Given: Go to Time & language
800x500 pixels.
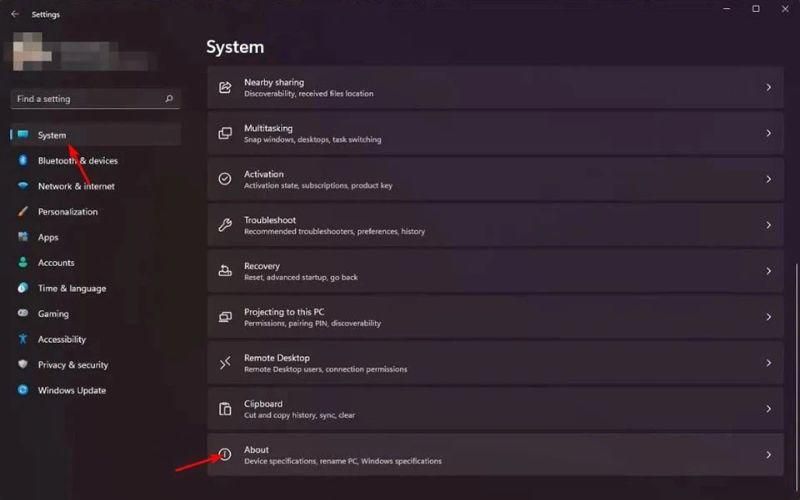Looking at the screenshot, I should (95, 288).
